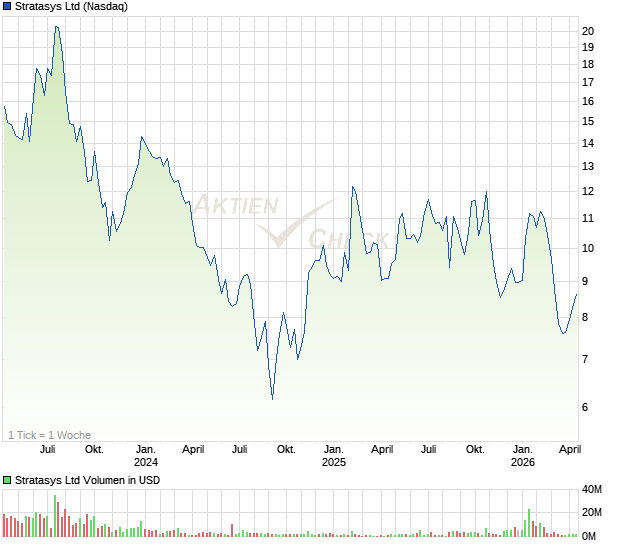Click the blue Stratasys Ltd legend square
Image resolution: width=620 pixels, height=546 pixels.
tap(8, 7)
